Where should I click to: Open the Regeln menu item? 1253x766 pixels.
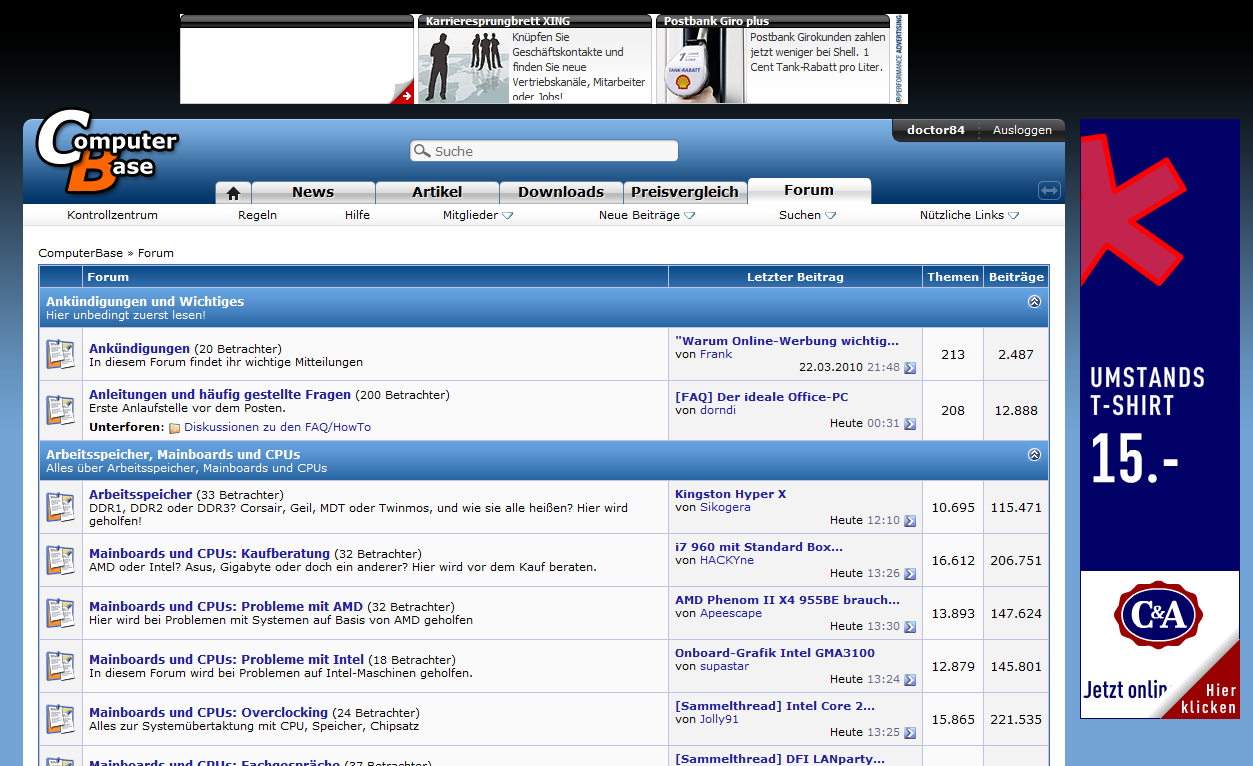(257, 215)
